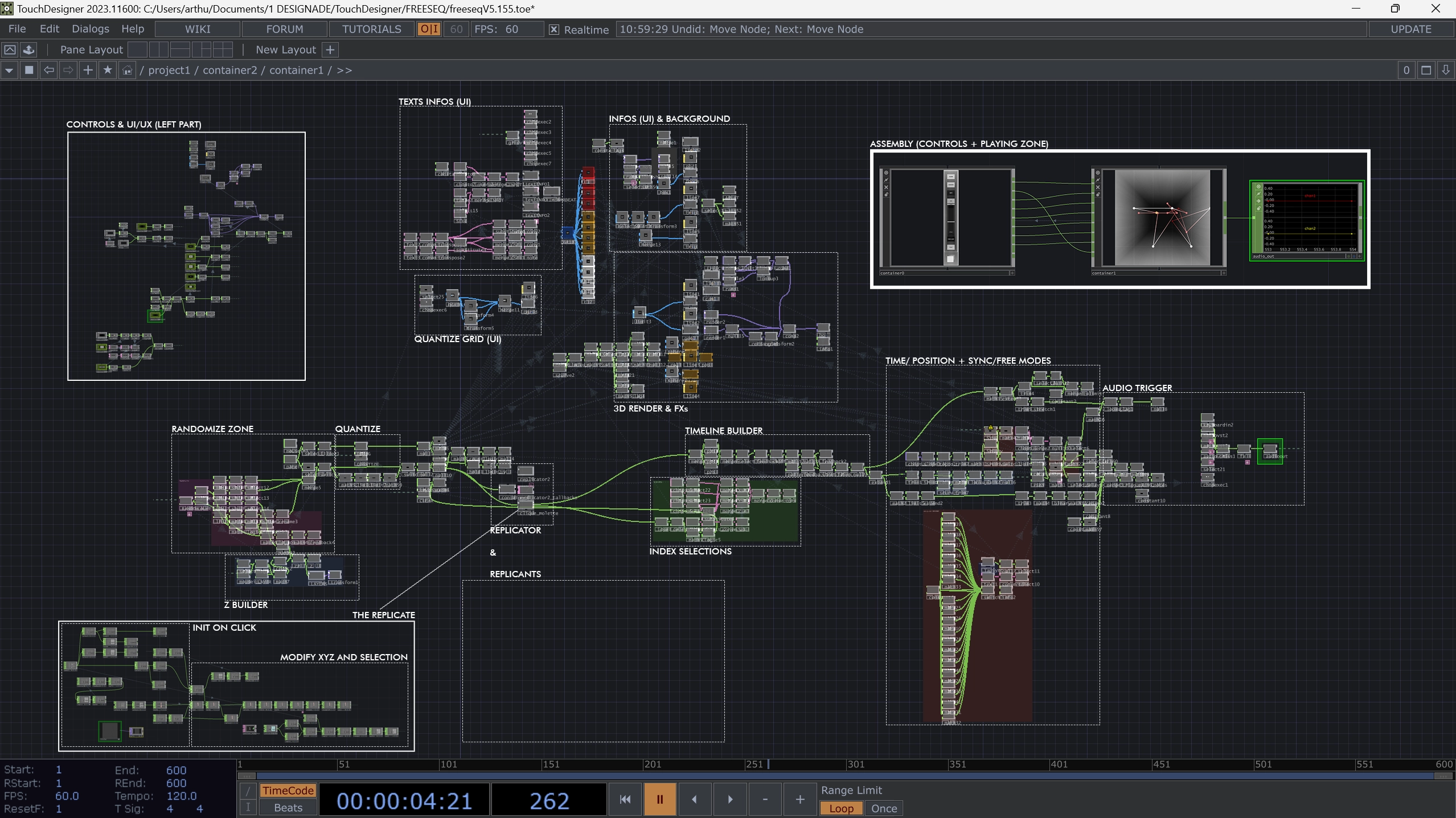Click the stop icon in the path bar

click(30, 69)
